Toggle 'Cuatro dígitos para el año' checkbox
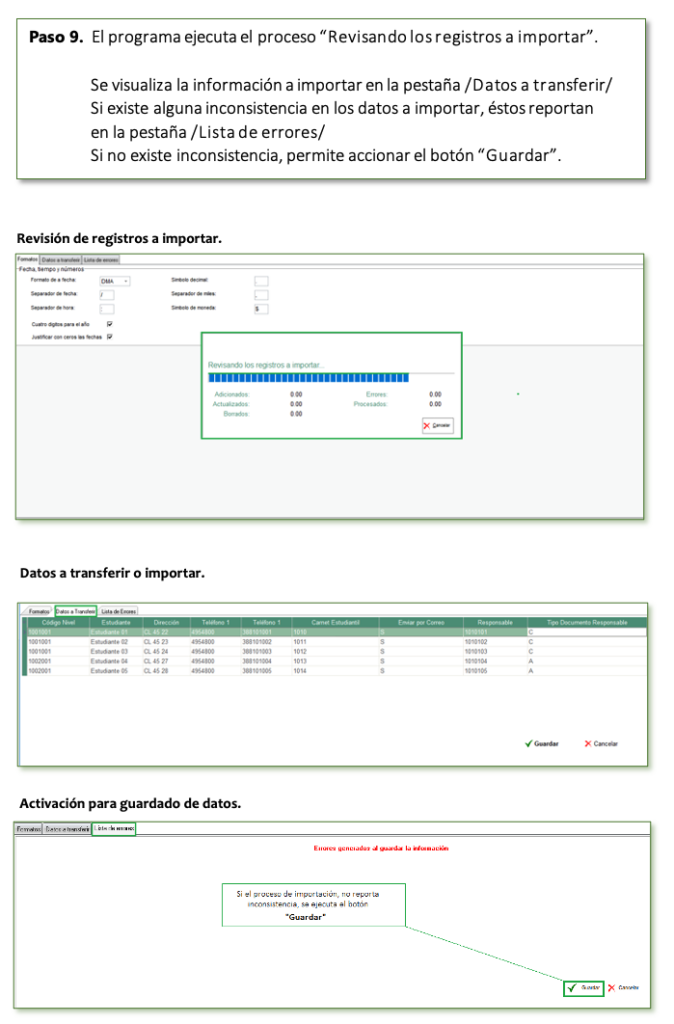 point(109,324)
